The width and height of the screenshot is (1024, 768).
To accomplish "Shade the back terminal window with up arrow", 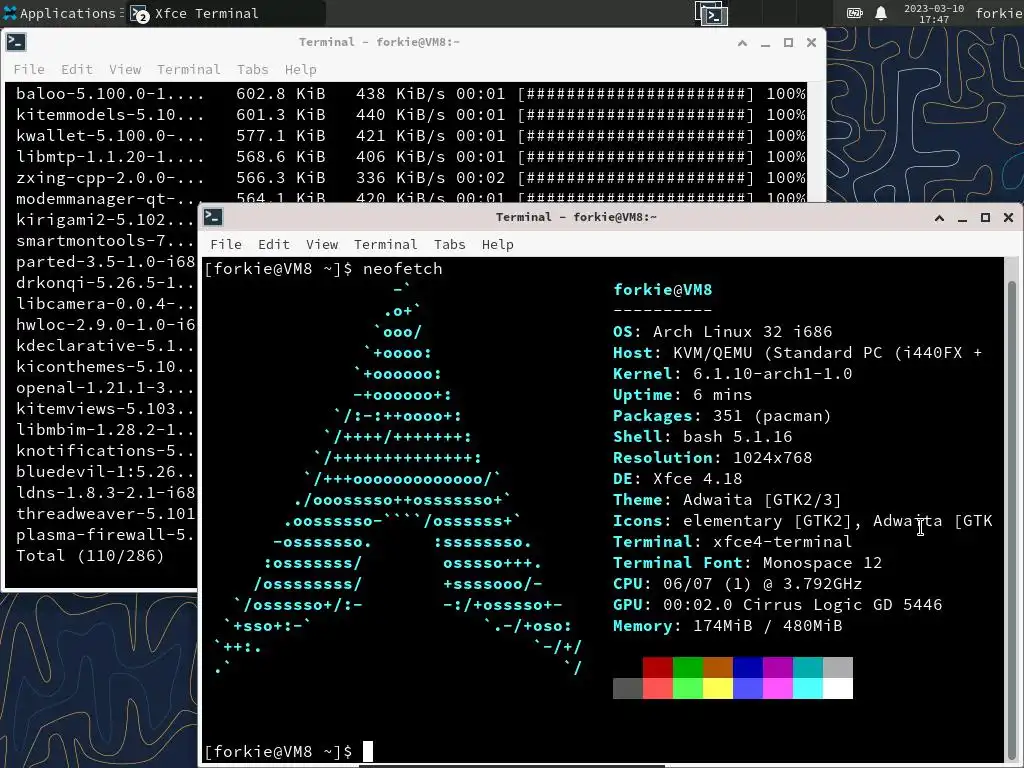I will point(743,42).
